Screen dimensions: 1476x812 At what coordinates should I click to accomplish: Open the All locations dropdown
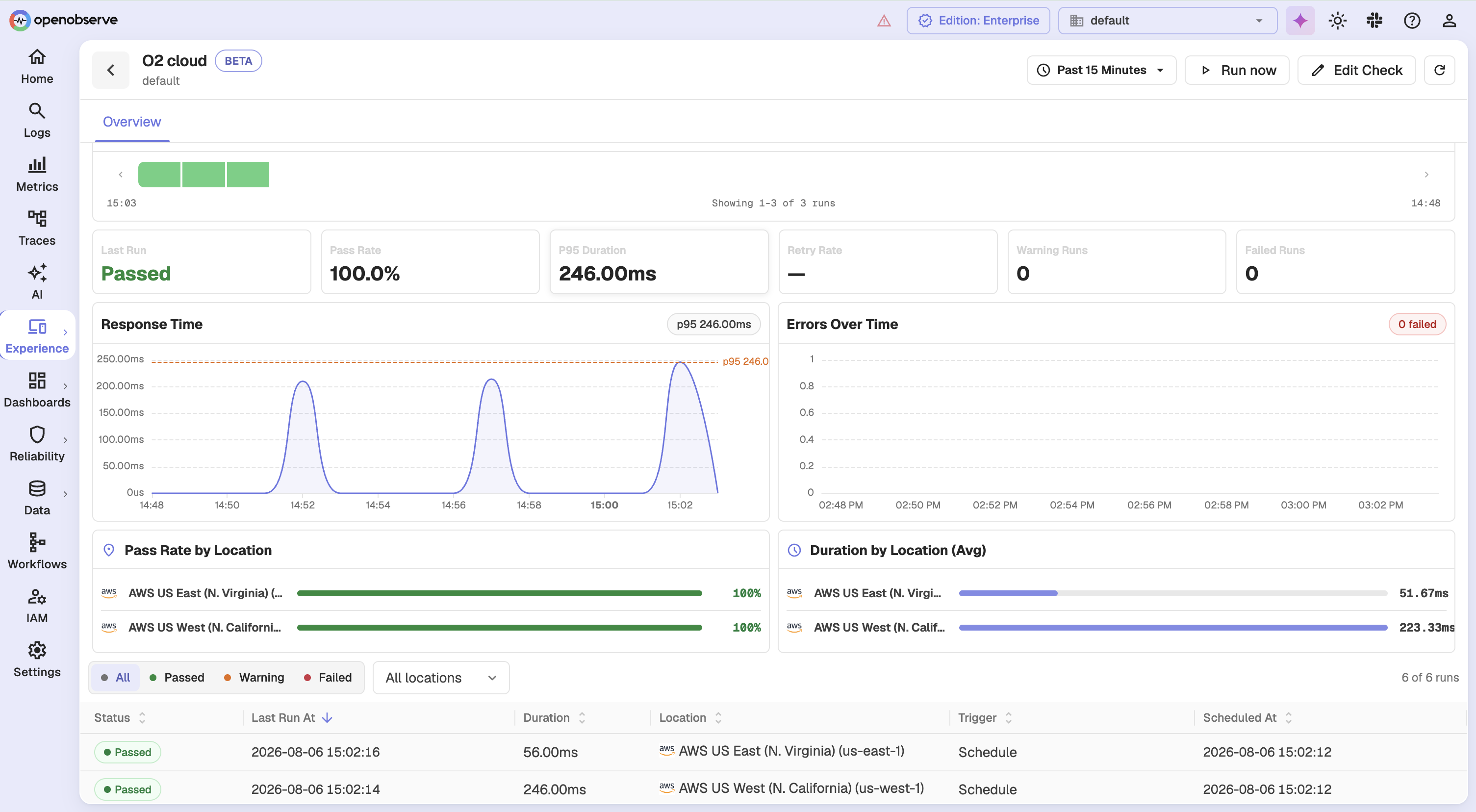pyautogui.click(x=441, y=677)
